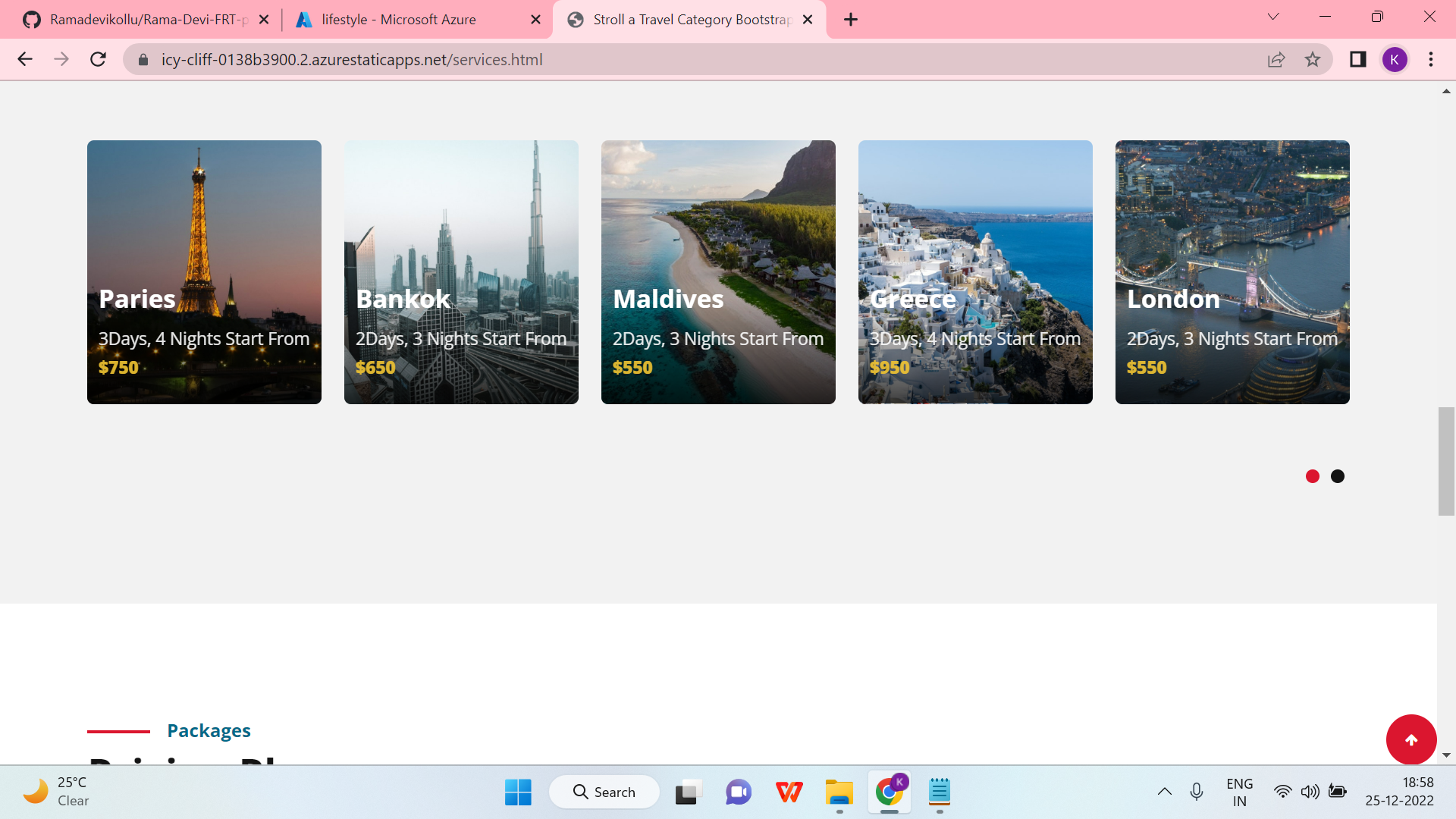Open the Chrome three-dot menu
This screenshot has width=1456, height=819.
click(1431, 59)
